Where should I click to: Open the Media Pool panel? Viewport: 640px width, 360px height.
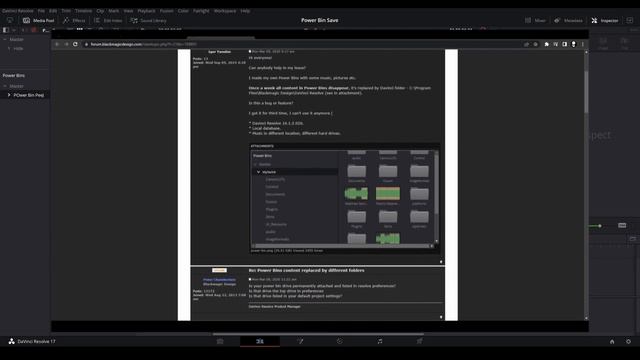[38, 20]
